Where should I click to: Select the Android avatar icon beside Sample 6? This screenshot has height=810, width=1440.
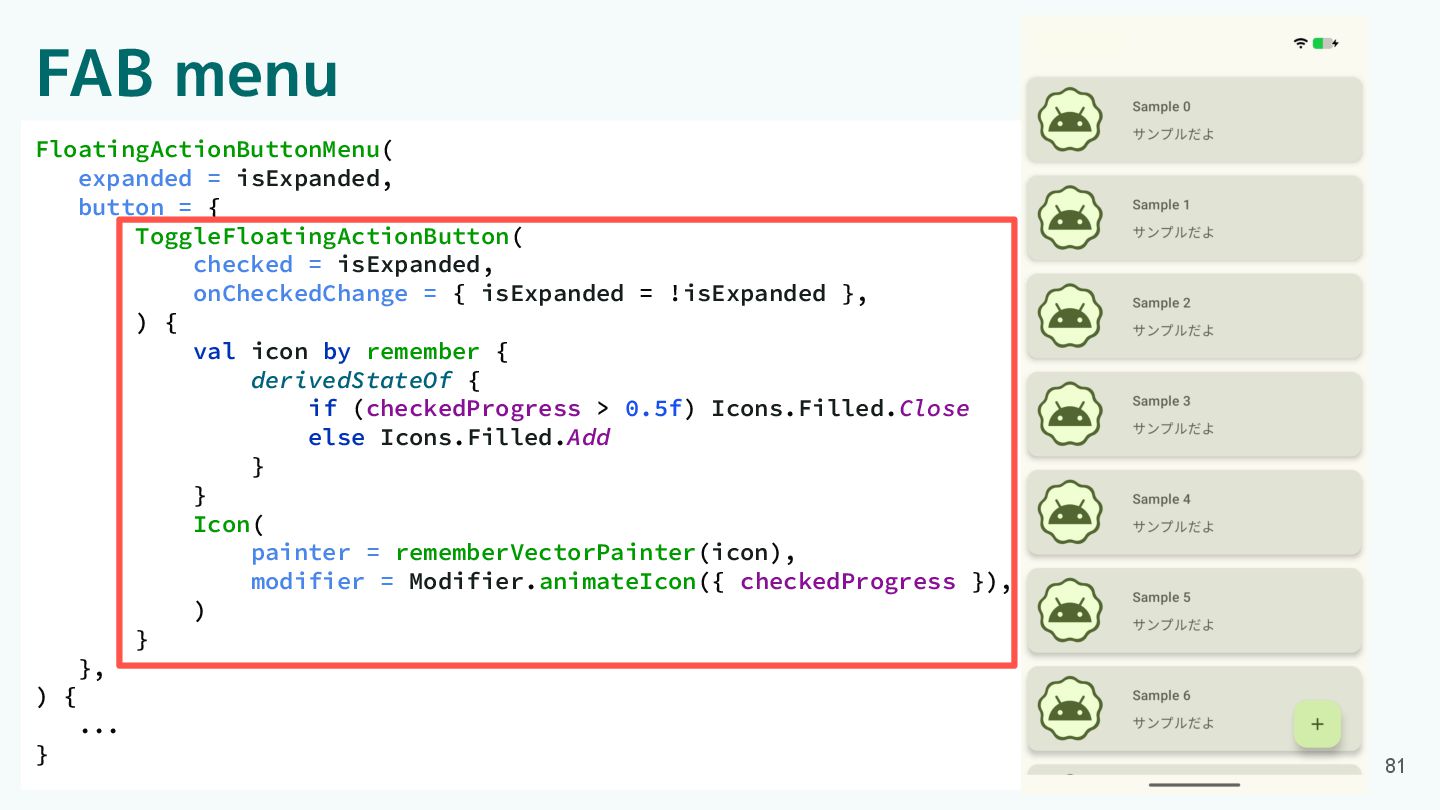(1070, 708)
